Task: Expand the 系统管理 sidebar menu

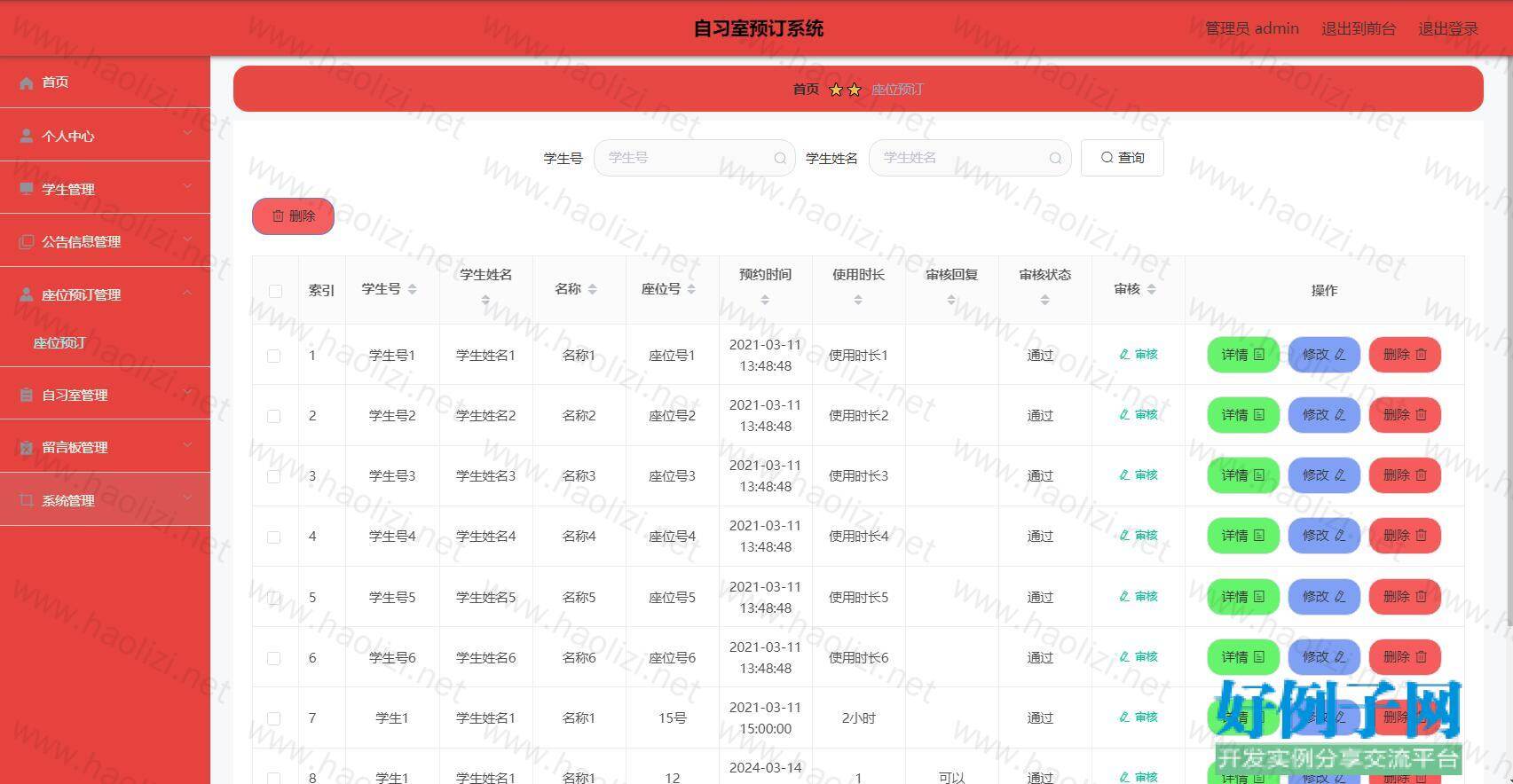Action: [105, 500]
